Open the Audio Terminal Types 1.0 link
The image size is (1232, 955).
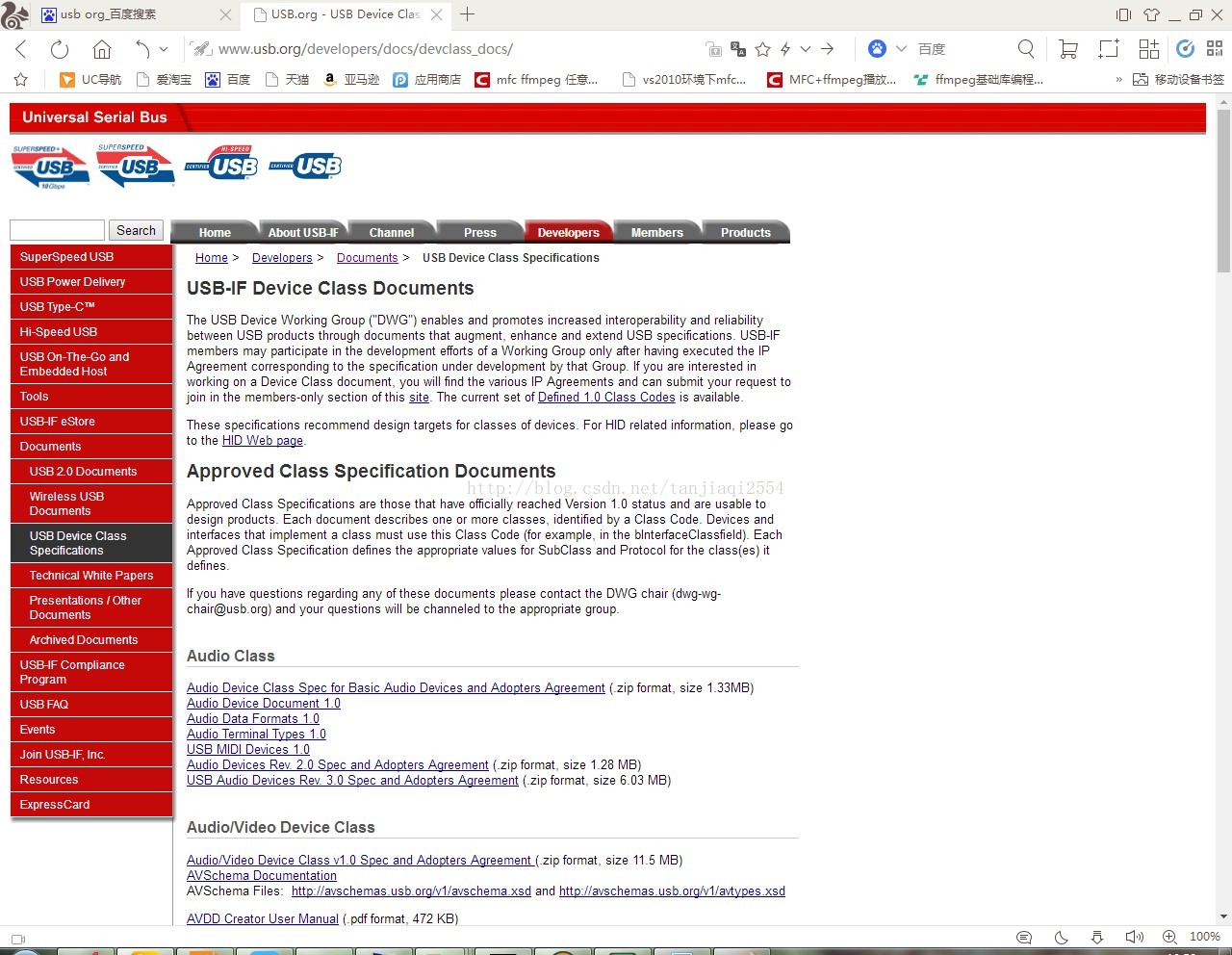click(x=256, y=735)
